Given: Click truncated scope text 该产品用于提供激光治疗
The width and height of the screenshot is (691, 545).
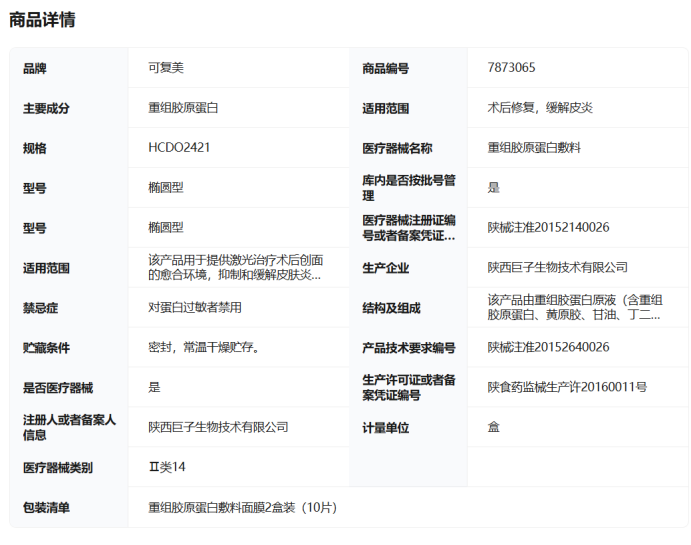Looking at the screenshot, I should tap(236, 267).
